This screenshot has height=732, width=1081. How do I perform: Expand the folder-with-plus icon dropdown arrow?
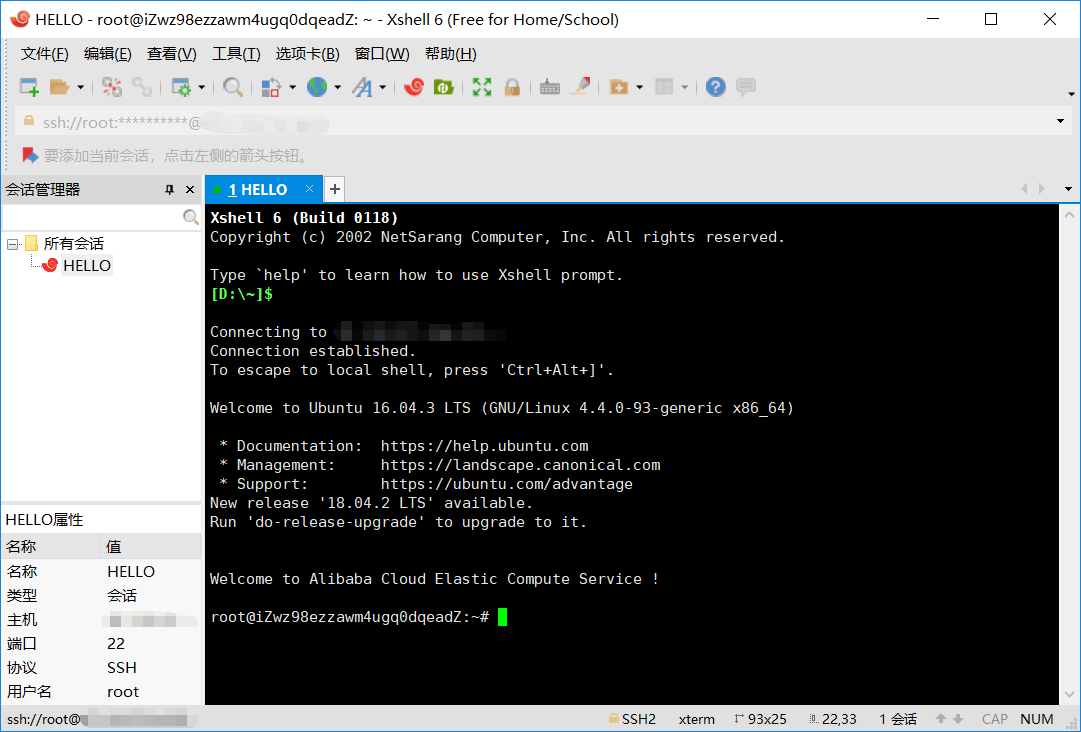[x=640, y=87]
